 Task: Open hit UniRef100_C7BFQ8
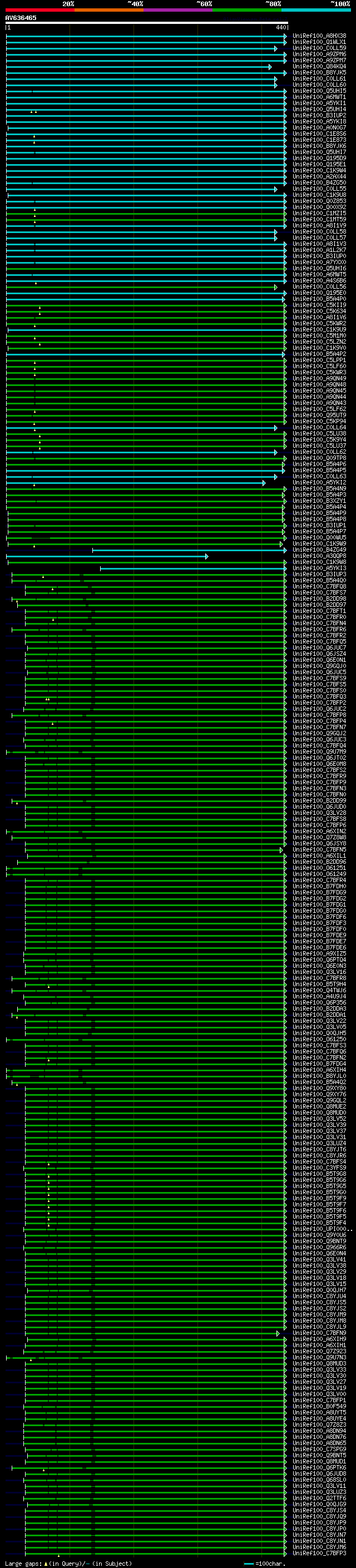tap(319, 586)
